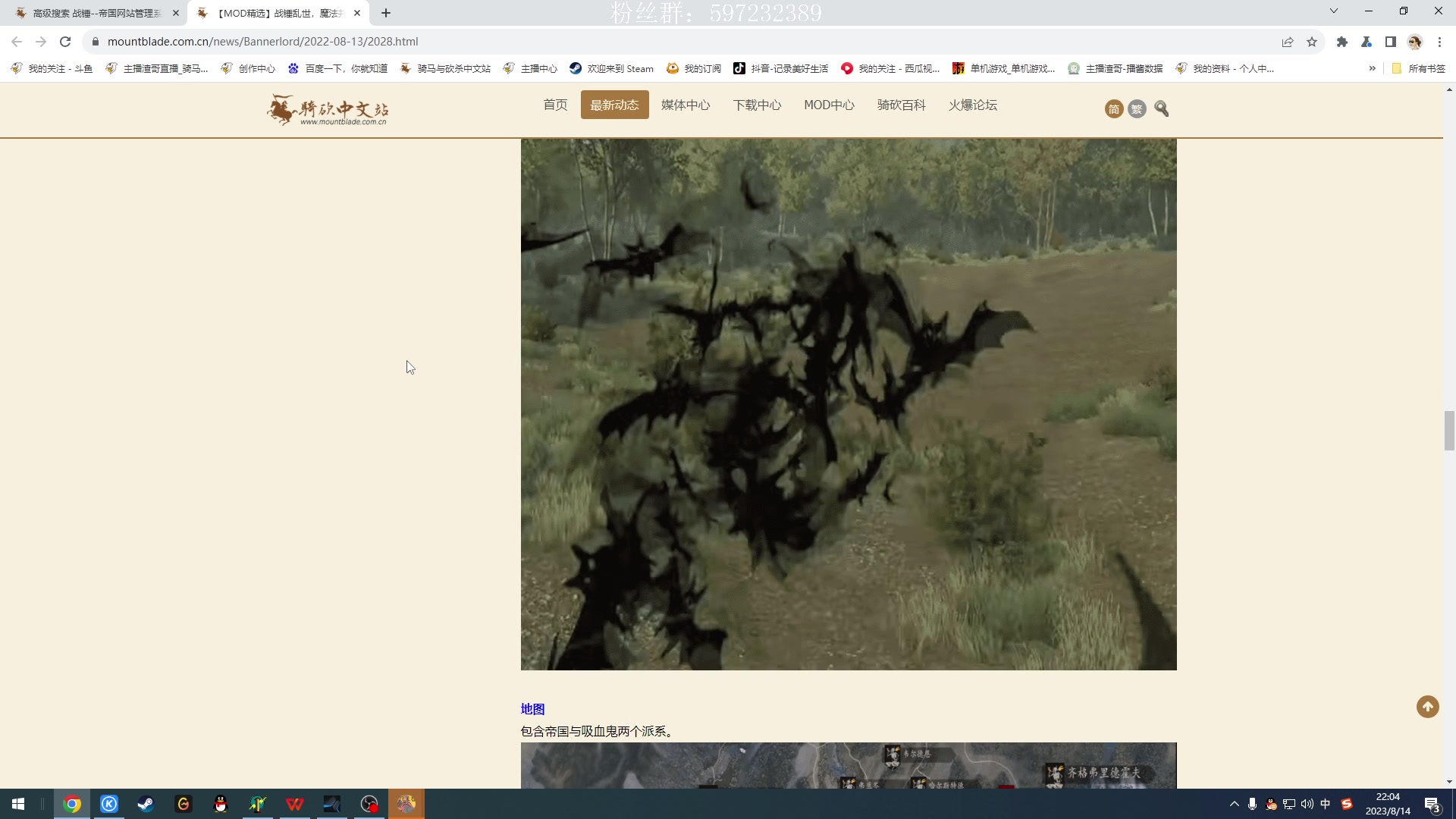Close the 高级搜索 战锤 tab
Image resolution: width=1456 pixels, height=819 pixels.
pyautogui.click(x=176, y=13)
